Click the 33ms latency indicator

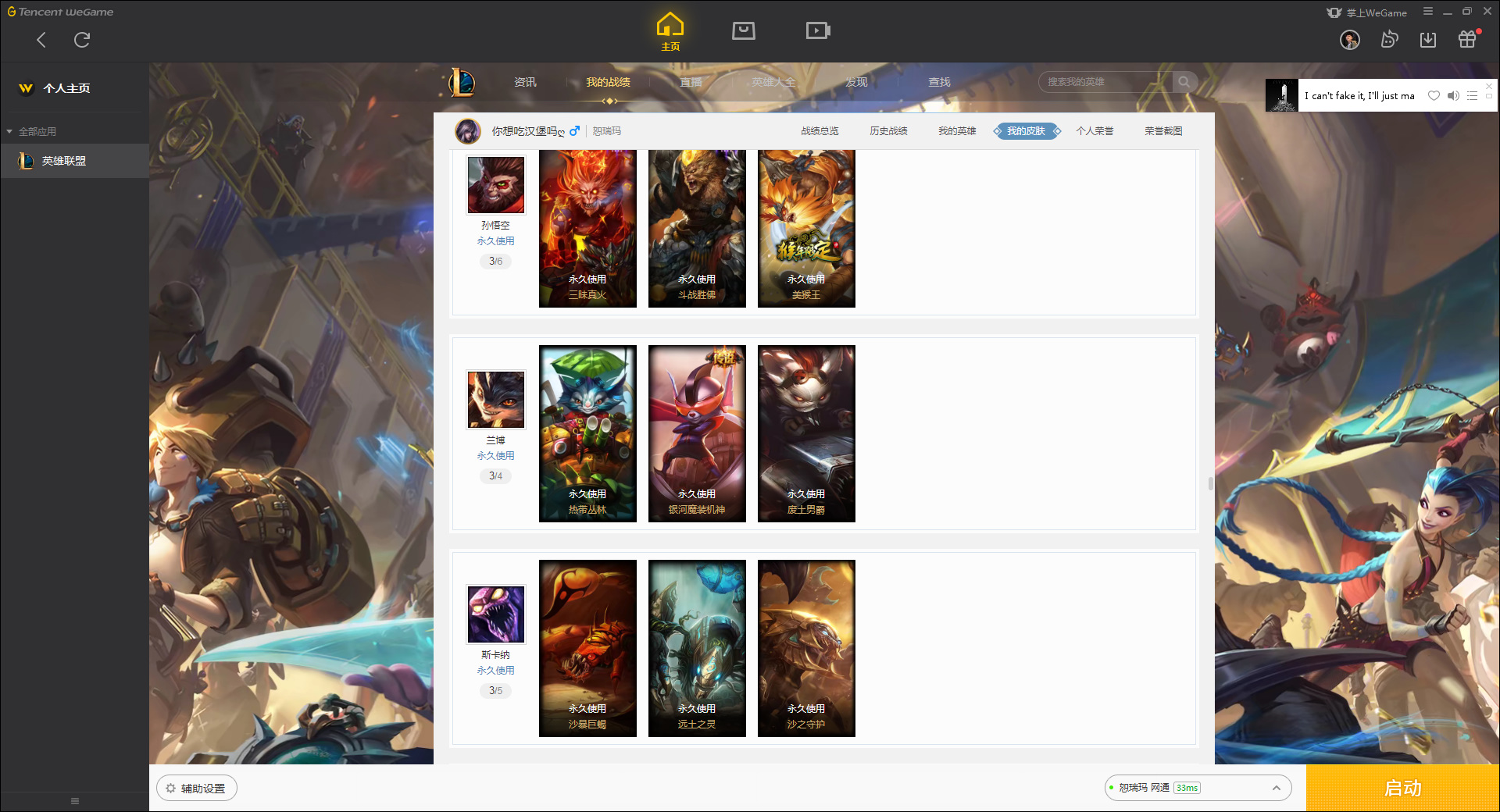[1187, 788]
